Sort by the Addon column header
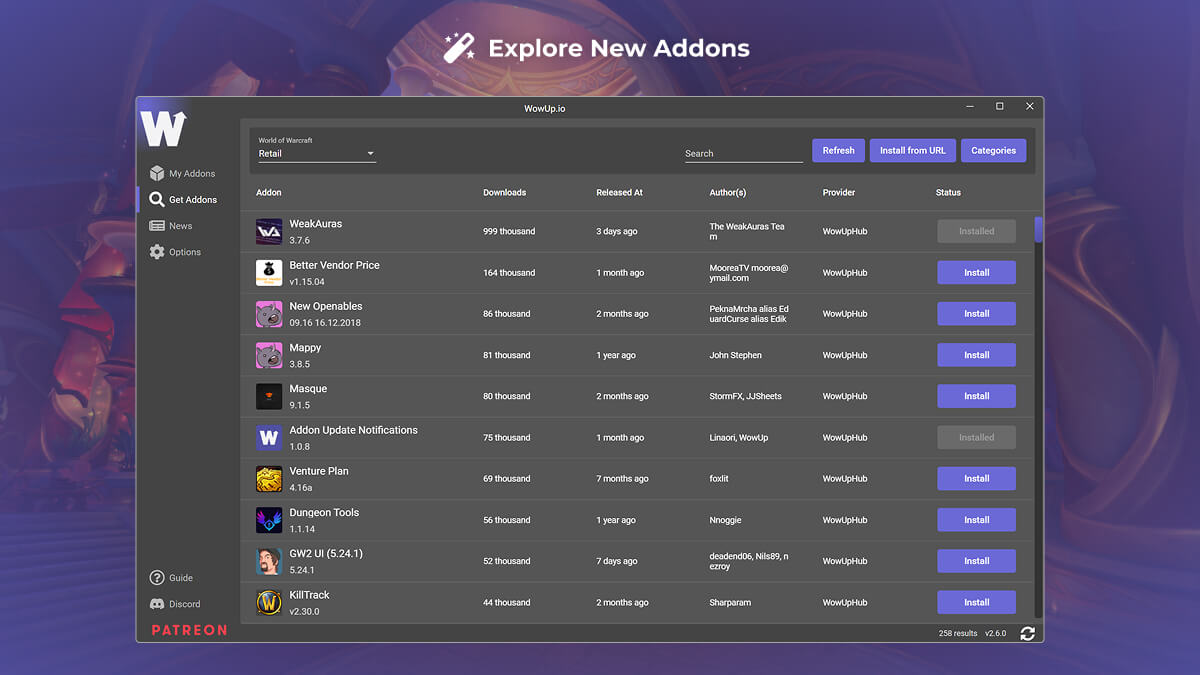 point(269,192)
